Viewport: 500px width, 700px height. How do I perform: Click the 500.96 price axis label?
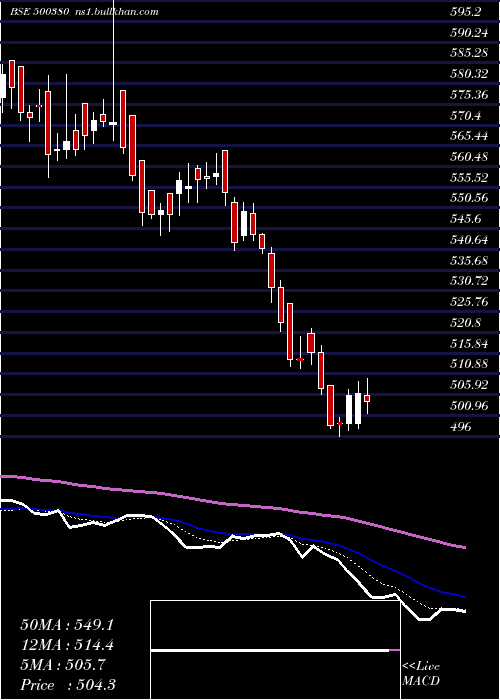469,406
